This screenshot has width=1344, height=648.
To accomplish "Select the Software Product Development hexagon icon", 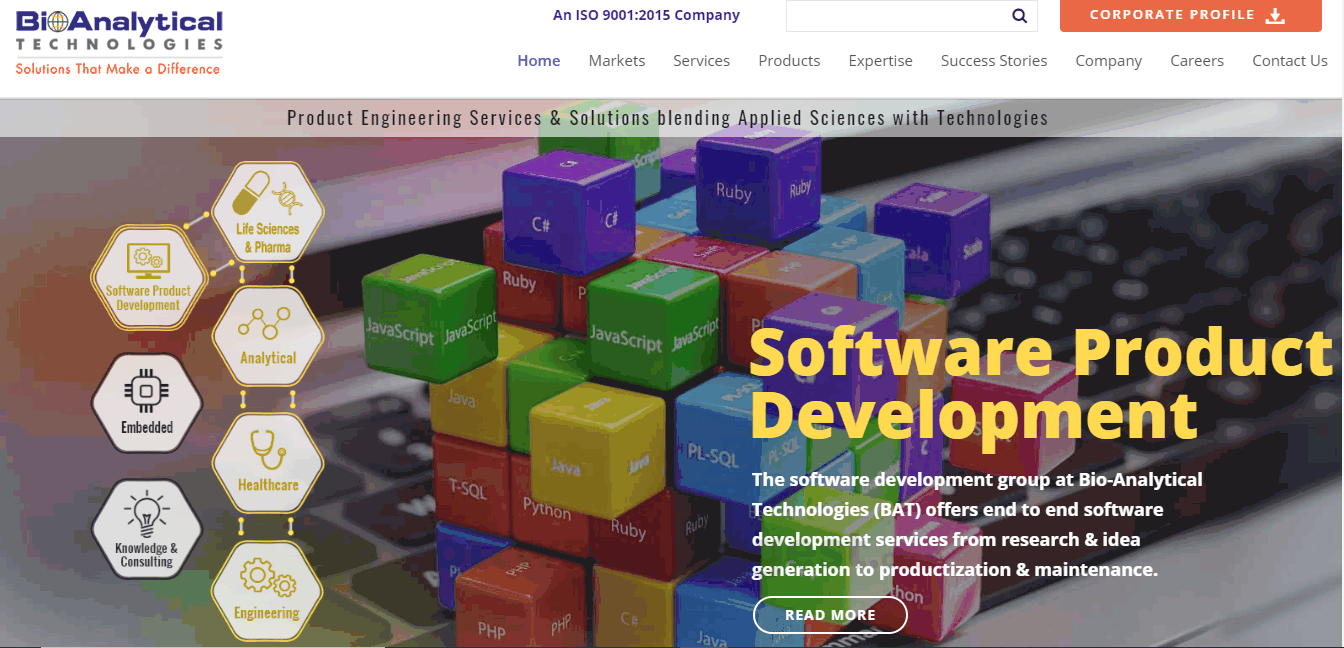I will (x=148, y=277).
